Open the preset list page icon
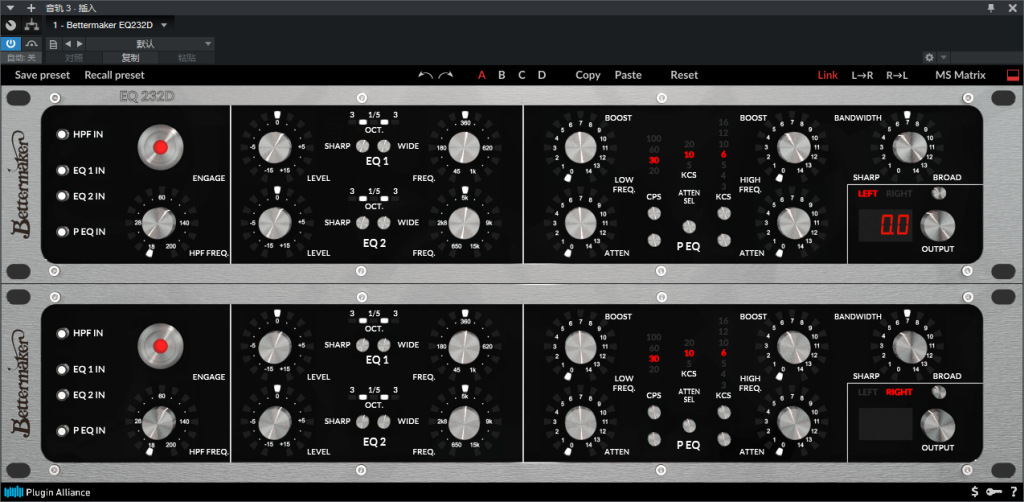Viewport: 1024px width, 502px height. pos(54,44)
